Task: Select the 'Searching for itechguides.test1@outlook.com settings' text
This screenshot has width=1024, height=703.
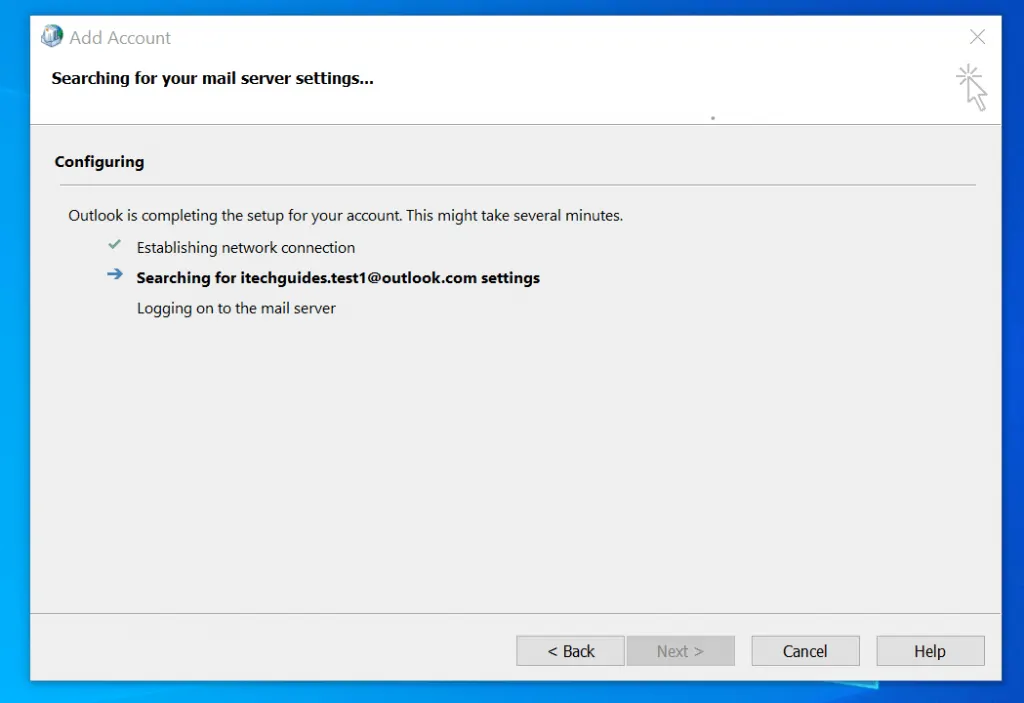Action: click(338, 278)
